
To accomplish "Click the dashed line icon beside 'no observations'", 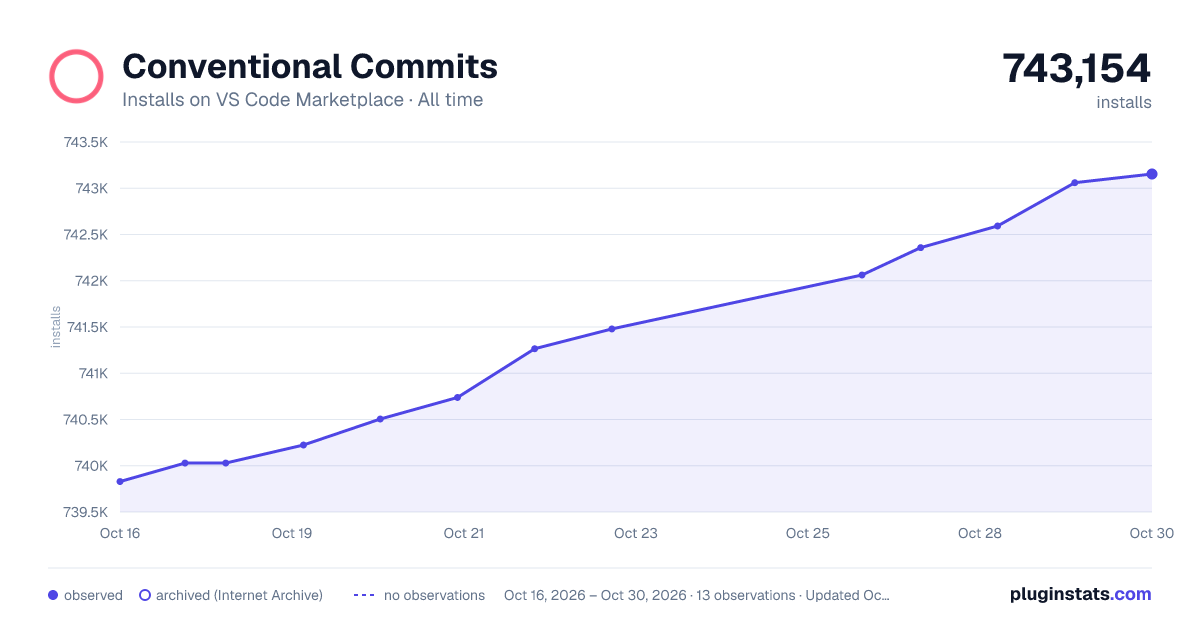I will click(364, 595).
